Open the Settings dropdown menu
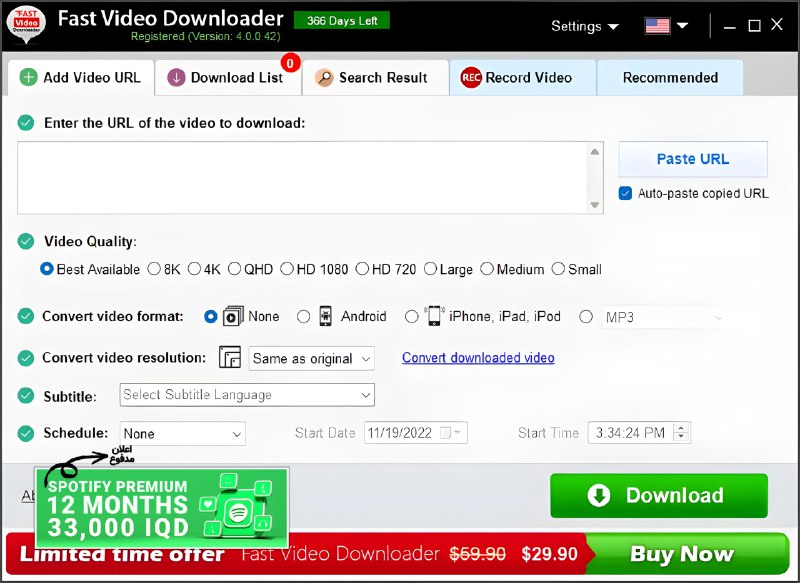 click(585, 26)
